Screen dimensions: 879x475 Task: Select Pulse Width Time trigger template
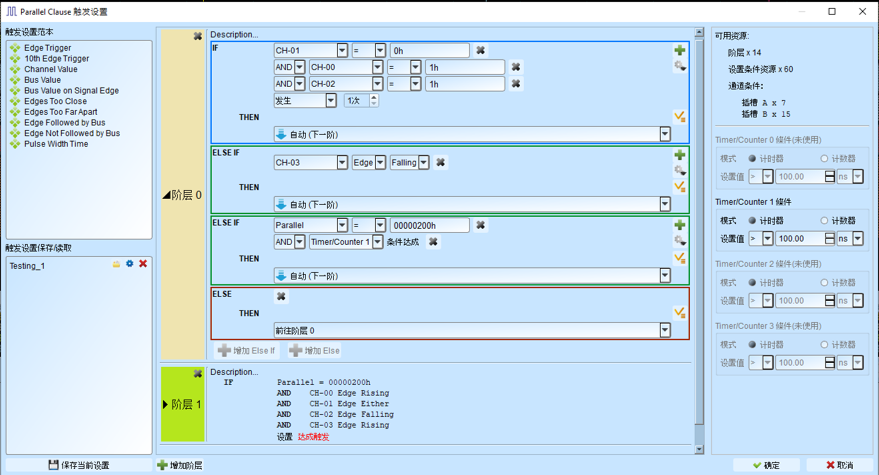[x=55, y=144]
